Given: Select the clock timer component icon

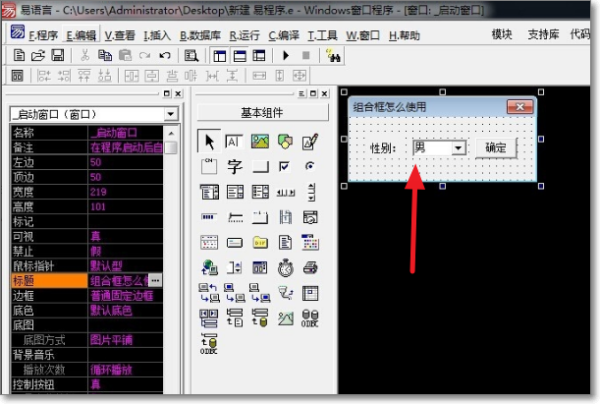Looking at the screenshot, I should pyautogui.click(x=285, y=268).
